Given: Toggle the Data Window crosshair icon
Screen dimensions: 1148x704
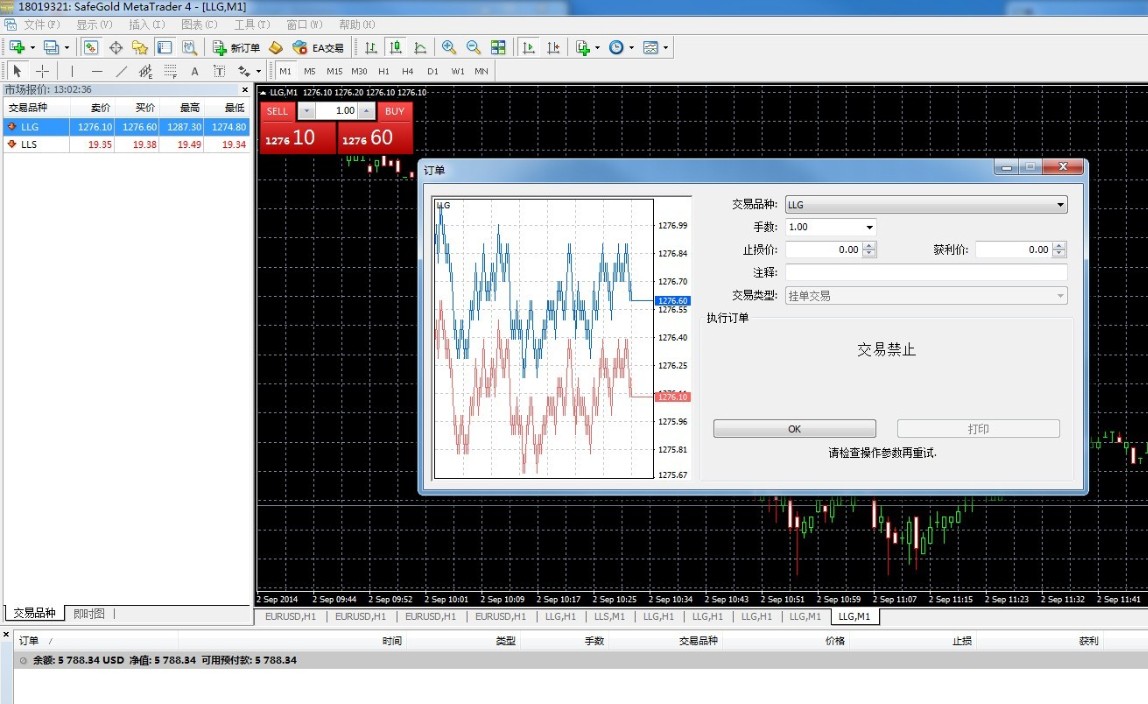Looking at the screenshot, I should click(116, 48).
